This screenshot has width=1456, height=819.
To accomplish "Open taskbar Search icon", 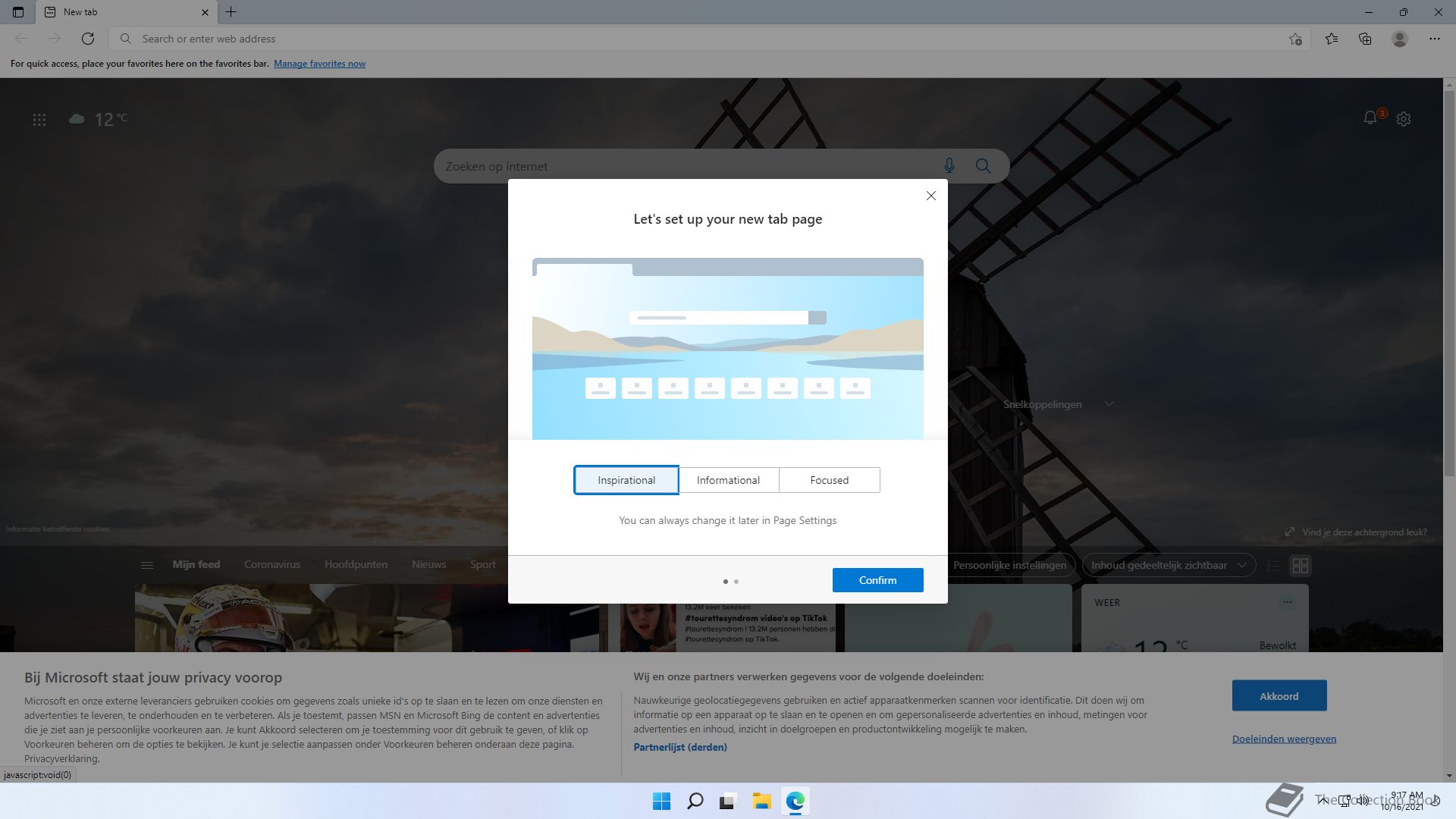I will 695,801.
